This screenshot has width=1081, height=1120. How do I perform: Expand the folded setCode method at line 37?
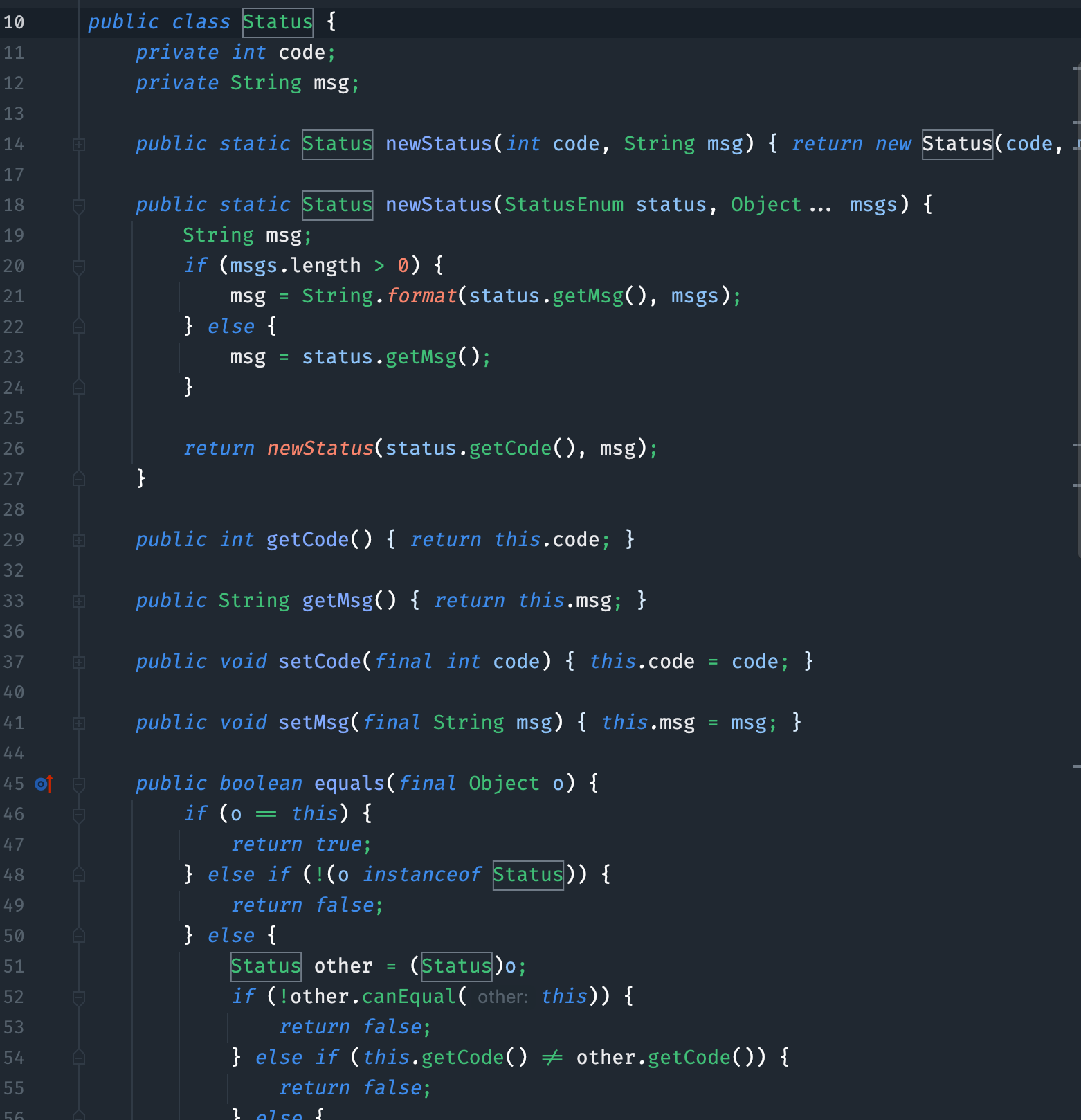(79, 662)
